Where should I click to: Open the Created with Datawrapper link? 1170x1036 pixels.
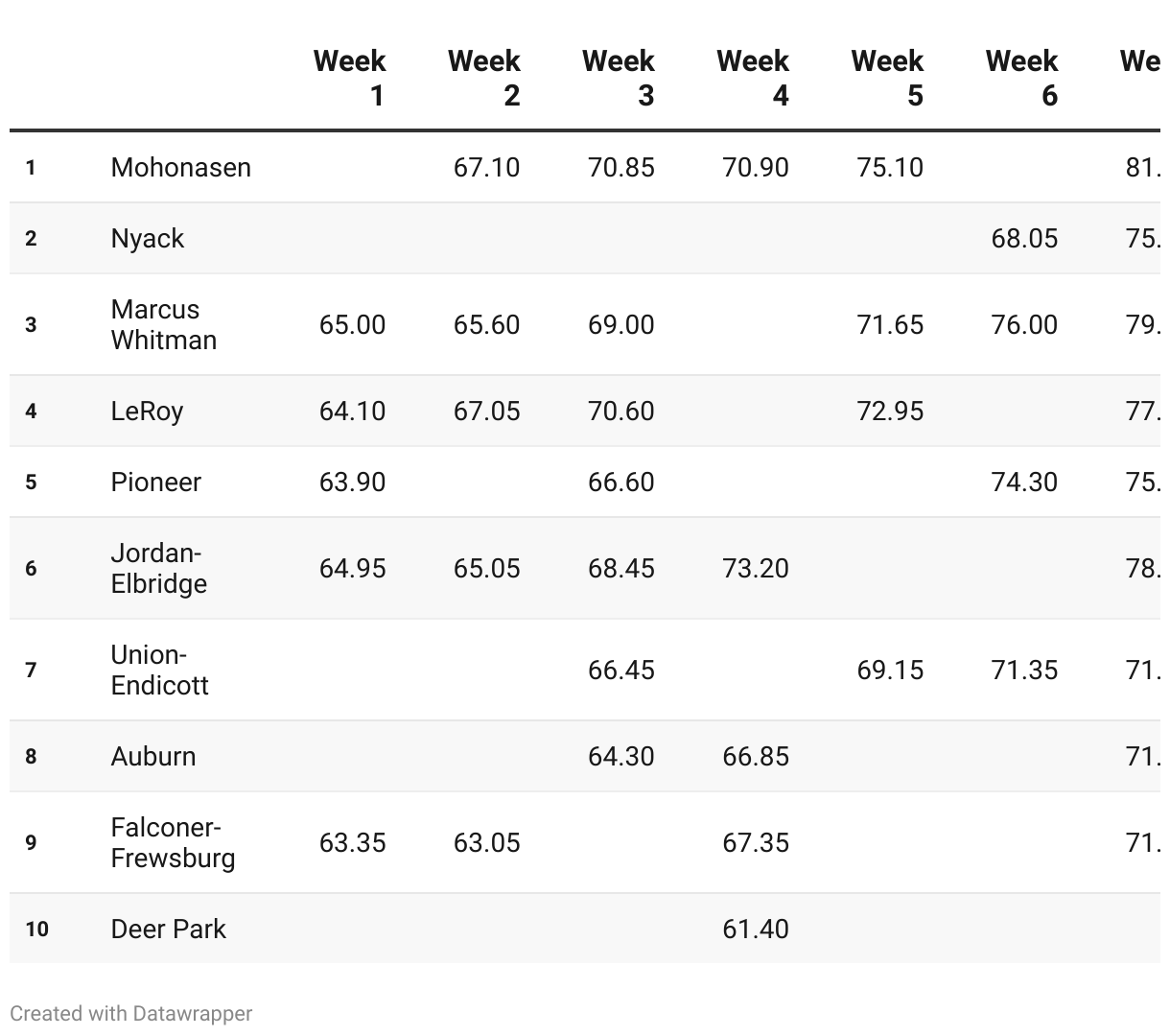coord(131,1013)
